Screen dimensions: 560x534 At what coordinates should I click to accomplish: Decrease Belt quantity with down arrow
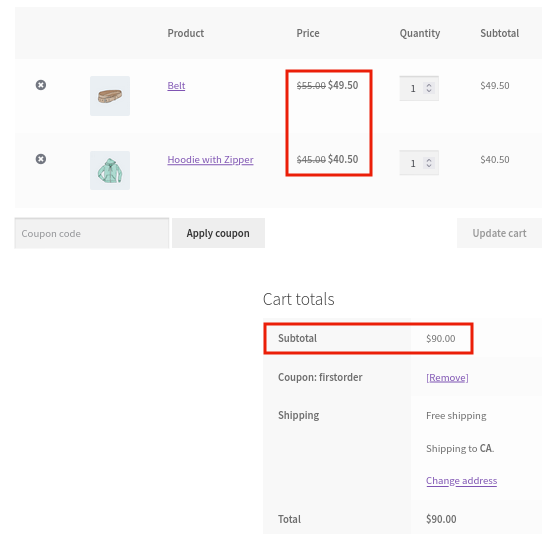pos(429,91)
